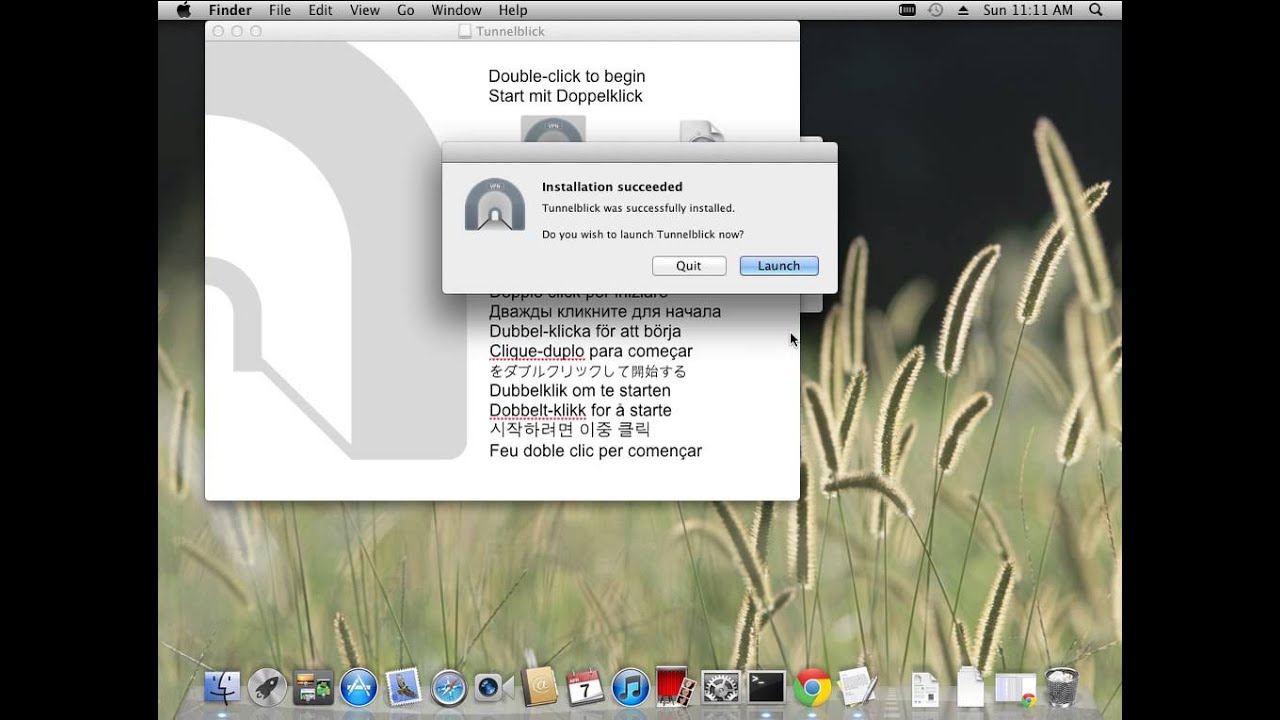Click the "Double-click to begin" text
This screenshot has width=1280, height=720.
tap(567, 76)
